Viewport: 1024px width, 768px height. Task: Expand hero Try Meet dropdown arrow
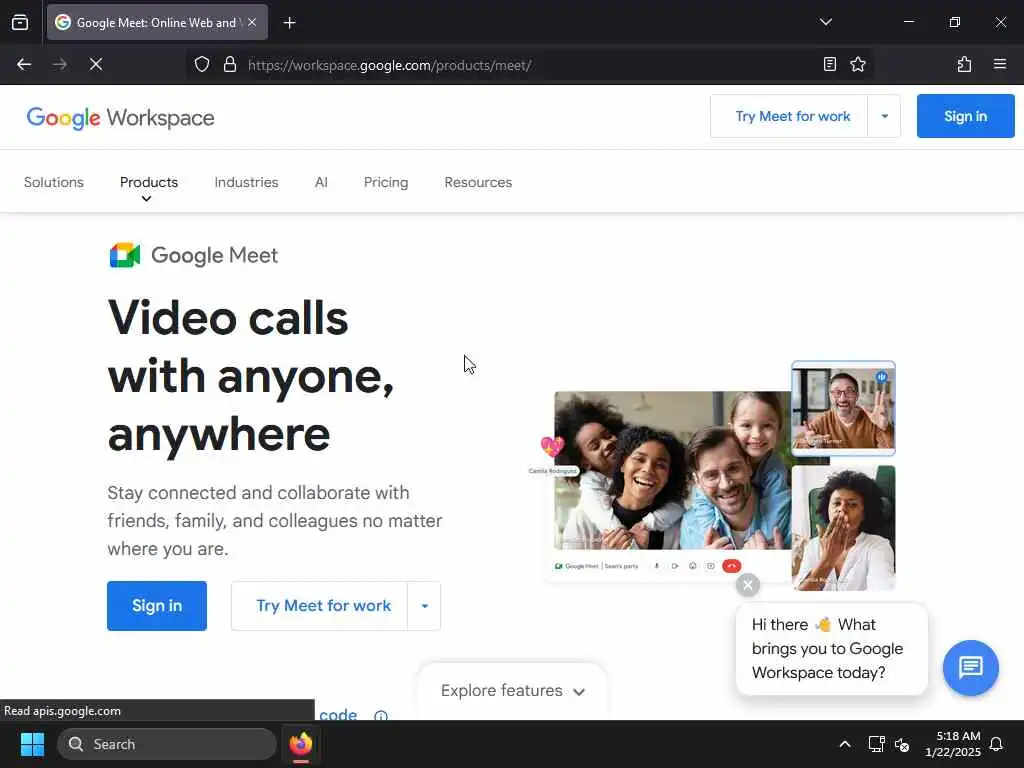(x=424, y=606)
